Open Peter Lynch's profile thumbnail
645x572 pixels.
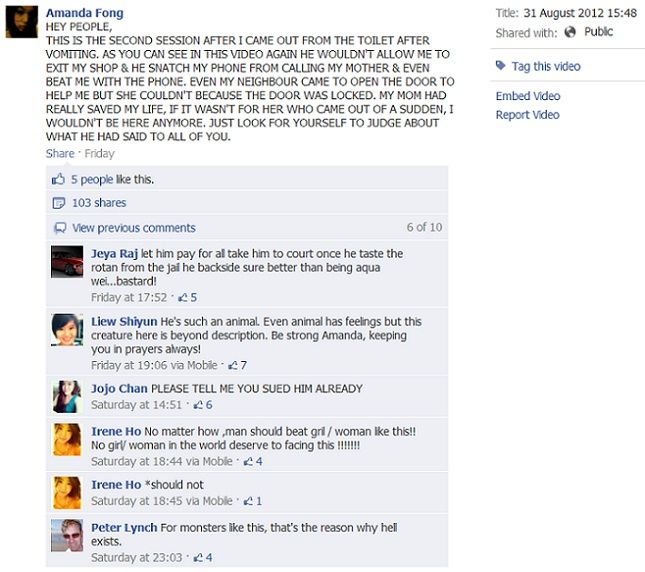[x=67, y=535]
